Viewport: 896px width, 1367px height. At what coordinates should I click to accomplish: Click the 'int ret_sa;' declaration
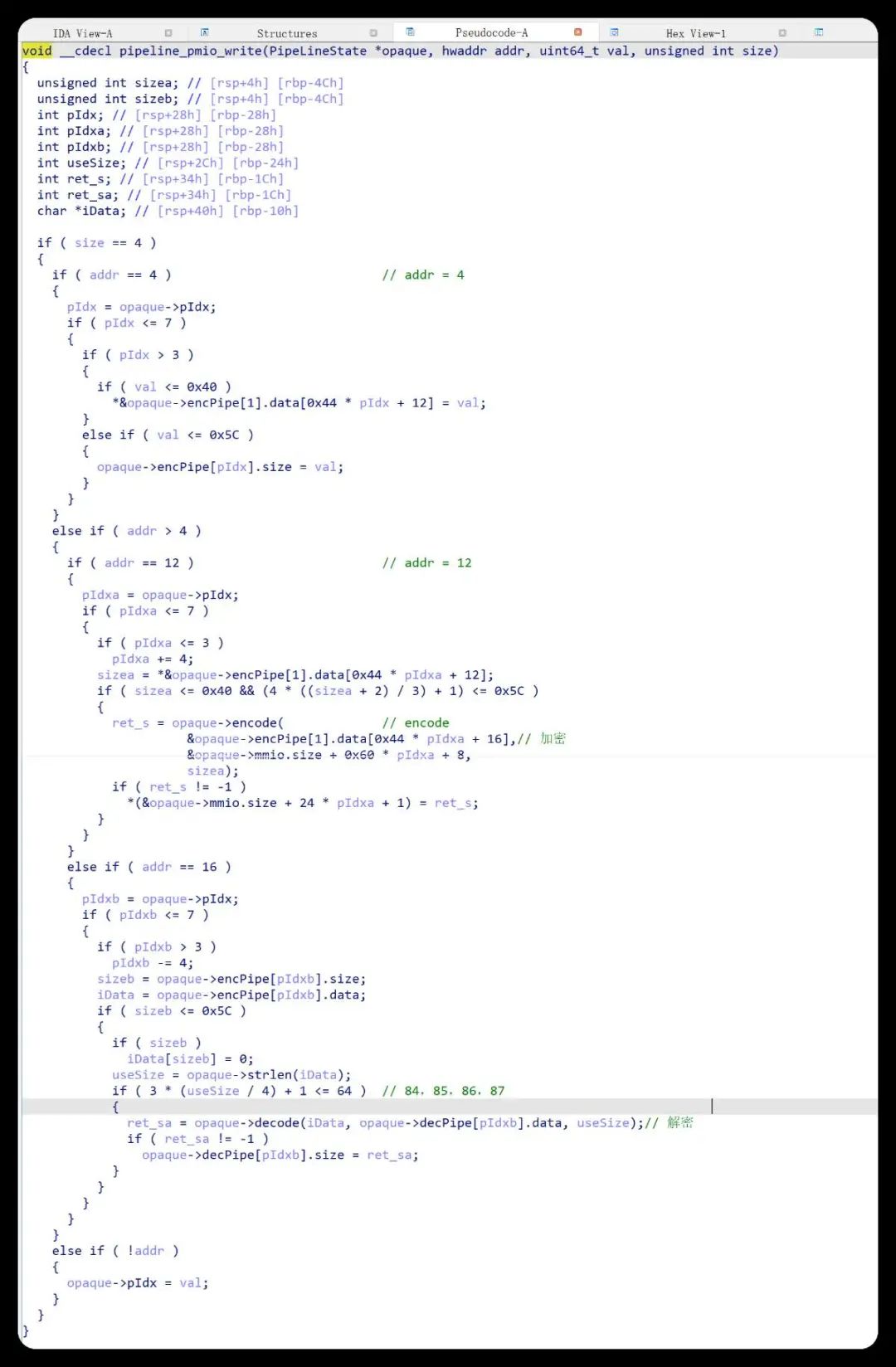[78, 195]
